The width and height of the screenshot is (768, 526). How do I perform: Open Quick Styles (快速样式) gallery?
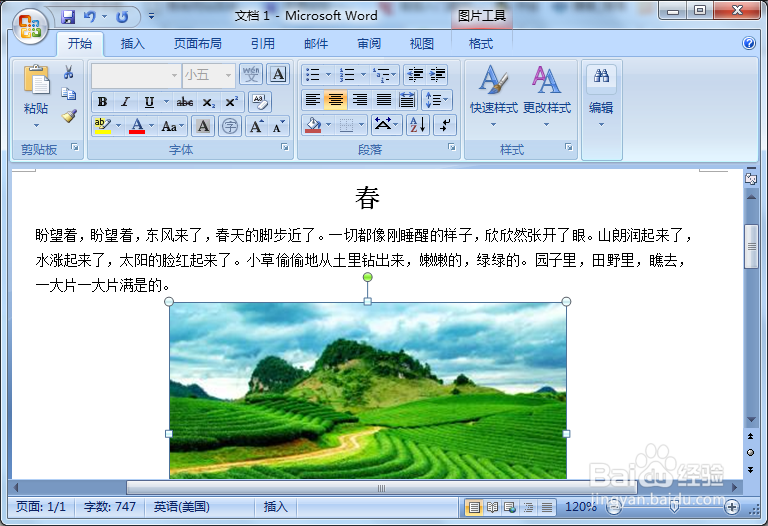coord(493,96)
